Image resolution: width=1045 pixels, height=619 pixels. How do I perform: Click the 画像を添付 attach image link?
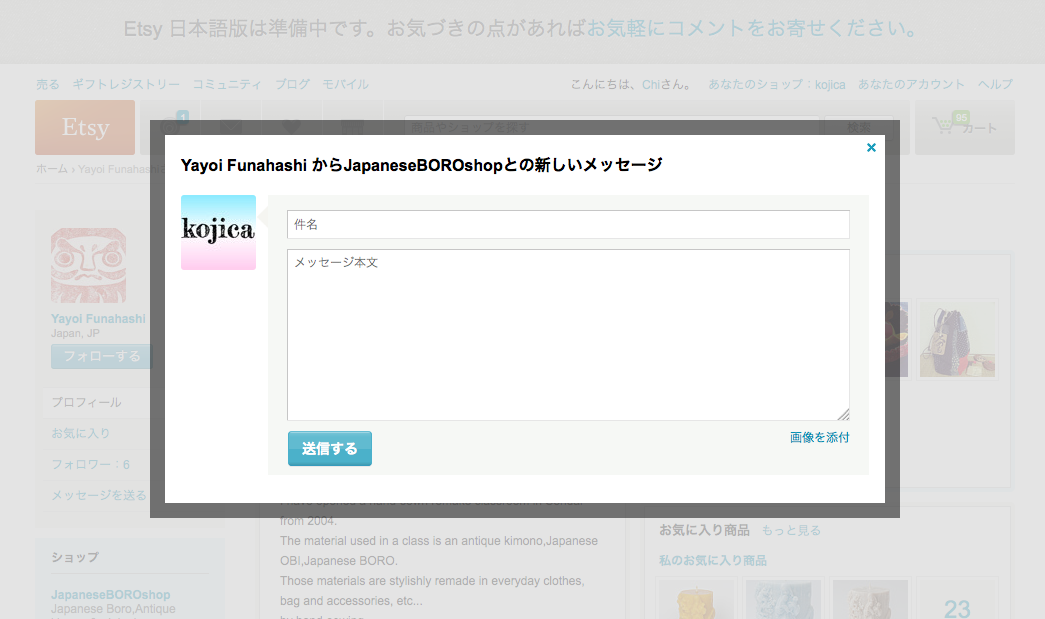(819, 437)
